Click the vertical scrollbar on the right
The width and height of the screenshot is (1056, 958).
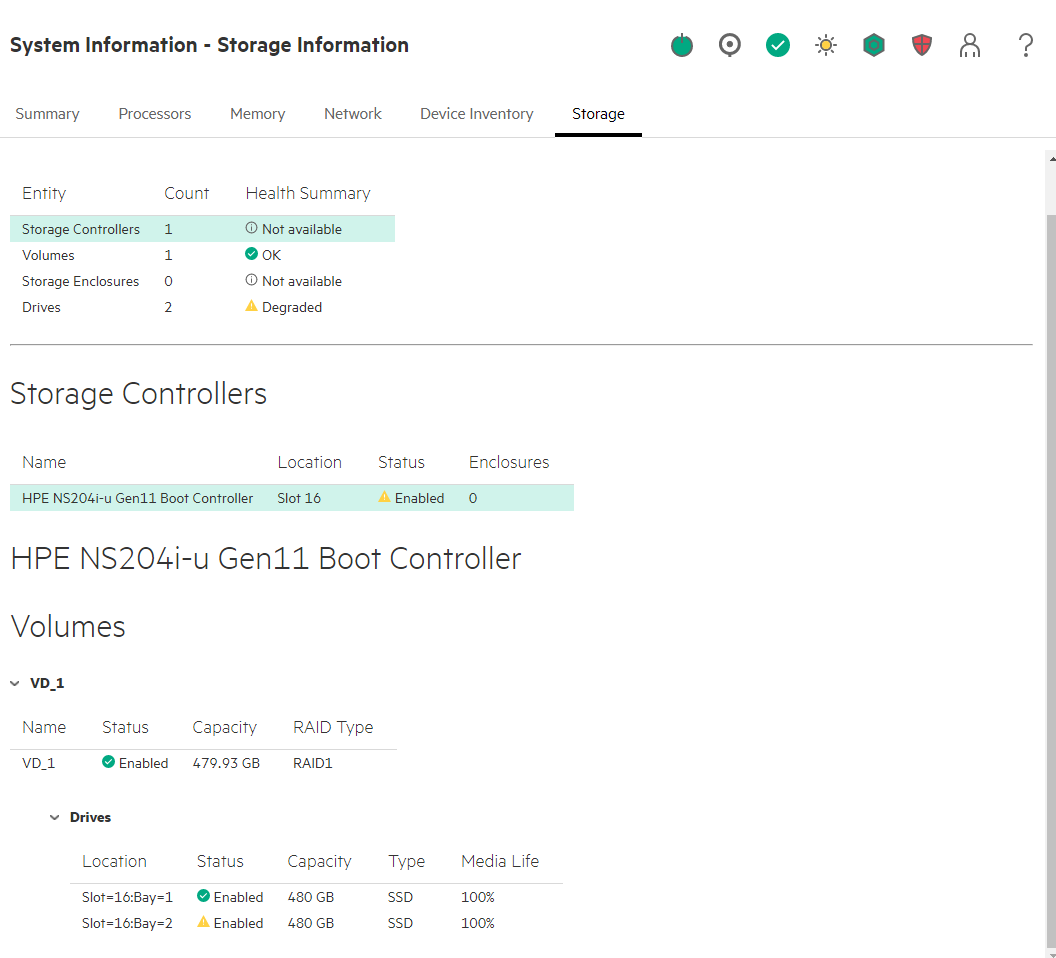(1050, 550)
